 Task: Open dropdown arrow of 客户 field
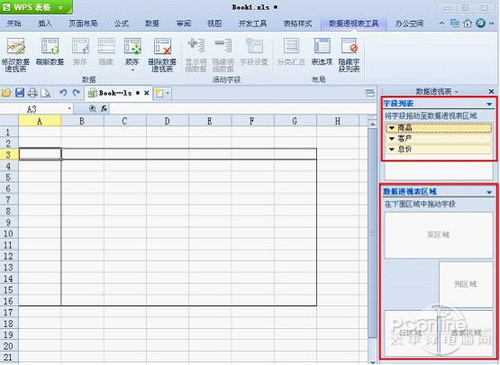point(392,138)
